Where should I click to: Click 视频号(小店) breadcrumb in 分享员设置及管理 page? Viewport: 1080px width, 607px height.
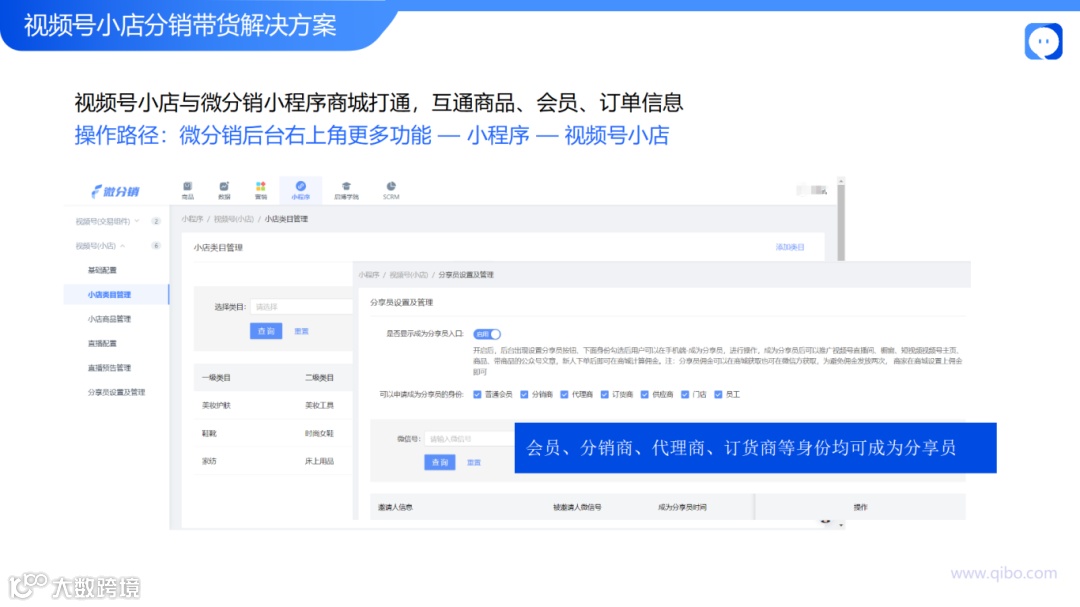pos(409,275)
